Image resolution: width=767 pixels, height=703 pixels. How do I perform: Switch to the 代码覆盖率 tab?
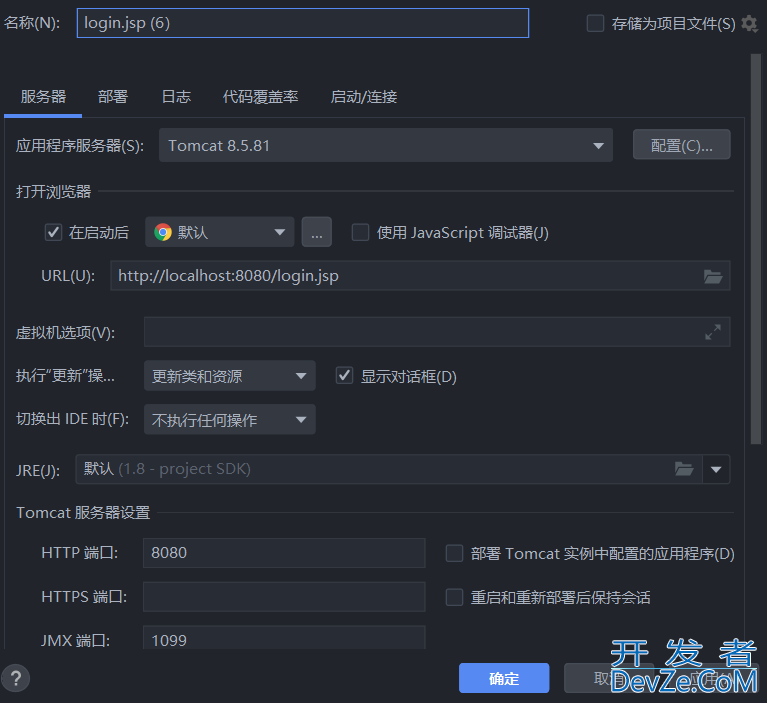[x=260, y=96]
